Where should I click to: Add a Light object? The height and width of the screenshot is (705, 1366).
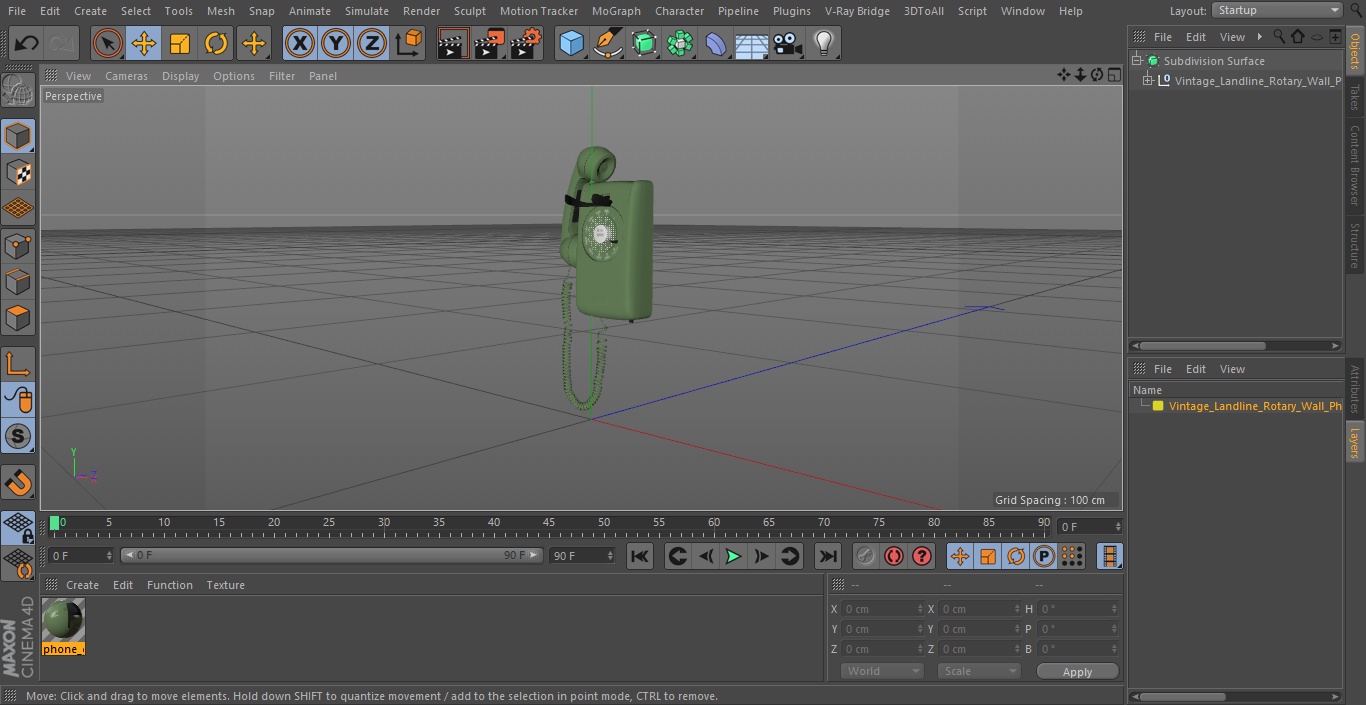point(824,44)
